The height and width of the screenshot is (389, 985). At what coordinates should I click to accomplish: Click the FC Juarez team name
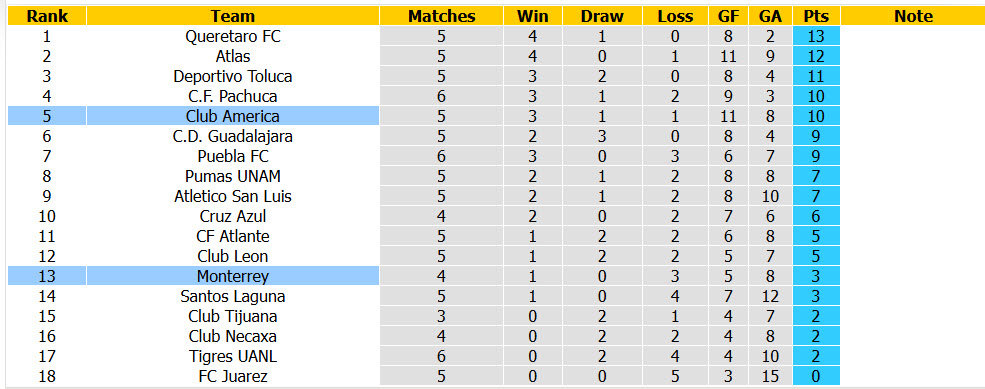click(233, 376)
